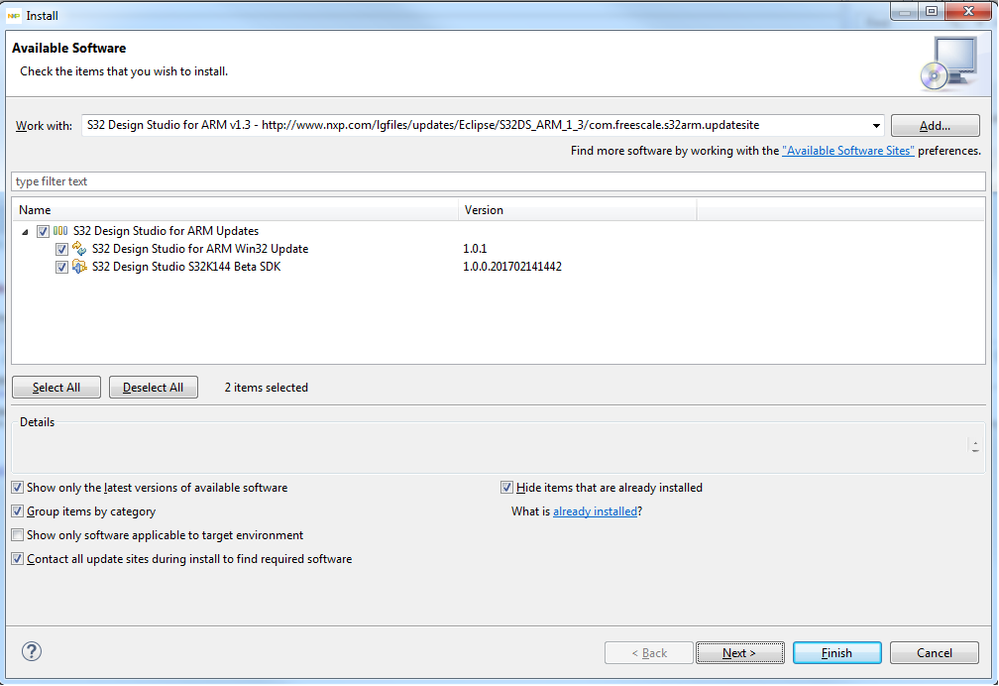The height and width of the screenshot is (686, 999).
Task: Toggle Contact all update sites during install
Action: click(x=18, y=559)
